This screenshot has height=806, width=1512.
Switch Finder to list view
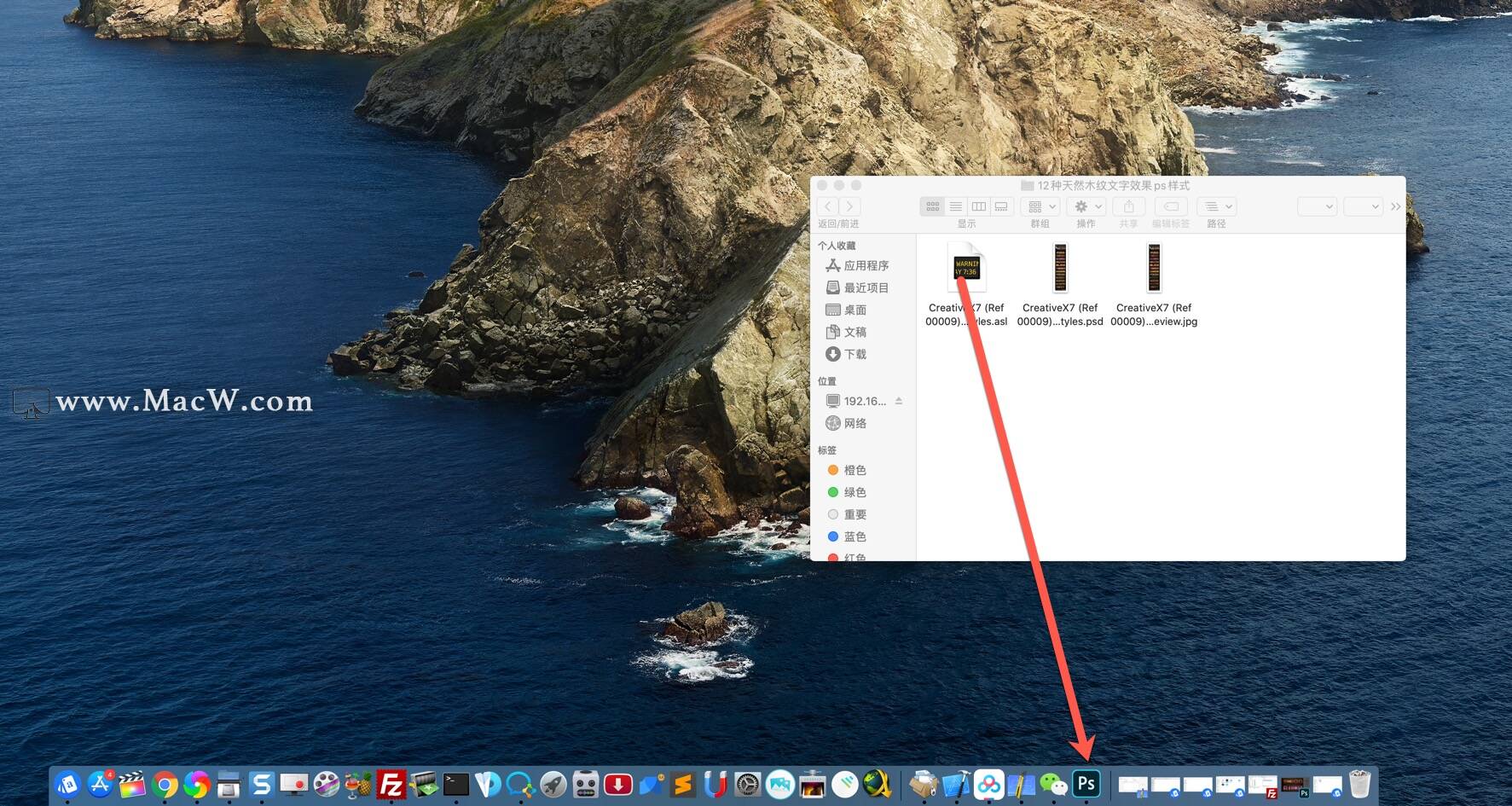pos(955,206)
